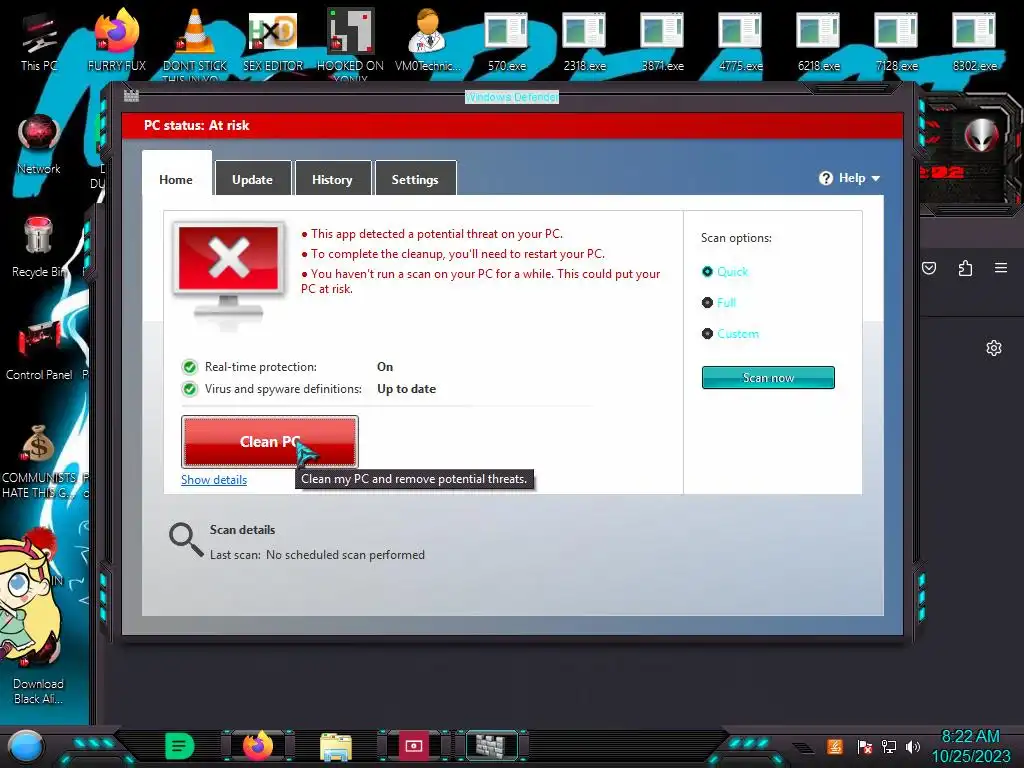The image size is (1024, 768).
Task: Select the 6218.exe desktop file
Action: click(818, 40)
